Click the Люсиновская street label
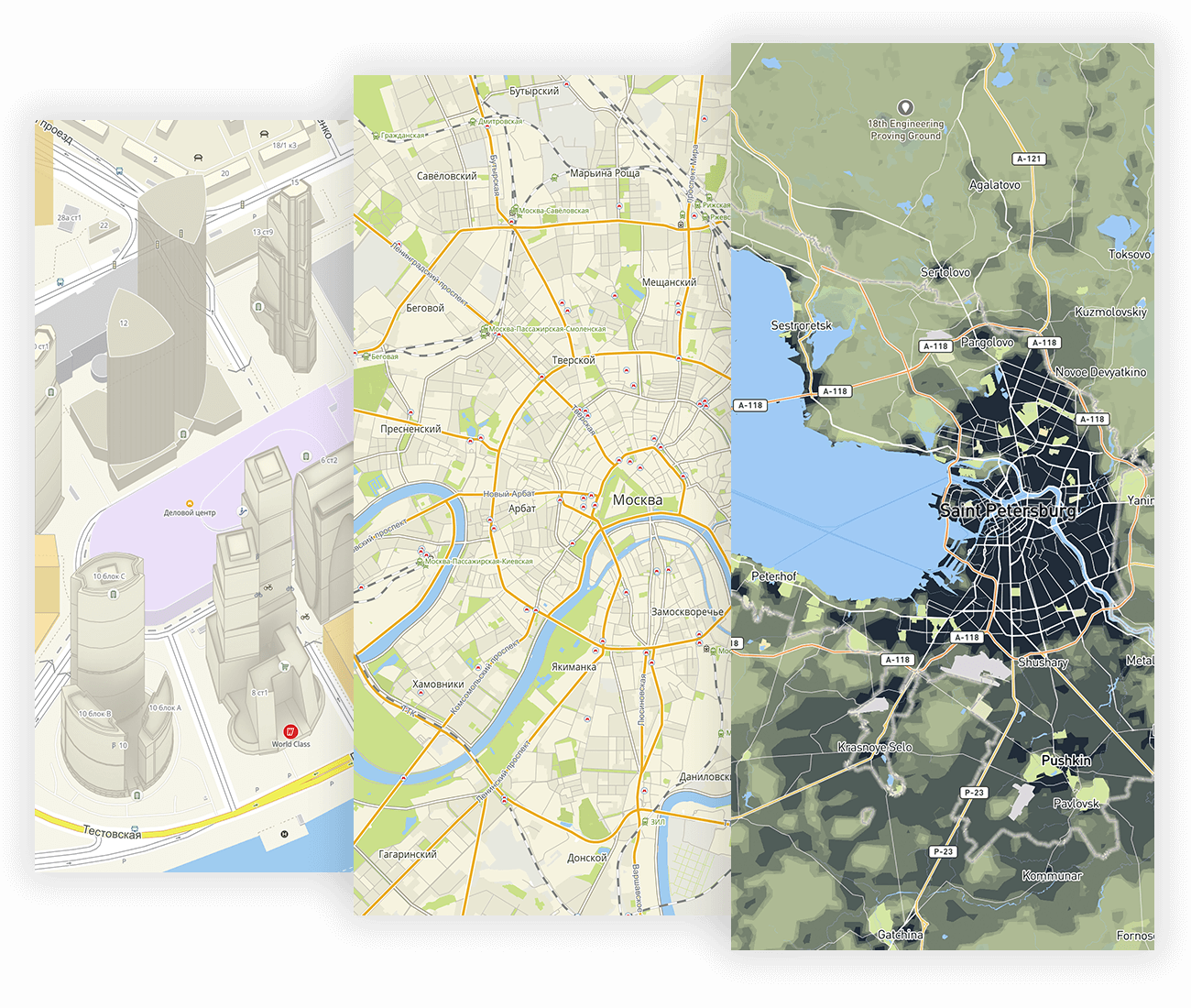1191x1008 pixels. pos(642,700)
